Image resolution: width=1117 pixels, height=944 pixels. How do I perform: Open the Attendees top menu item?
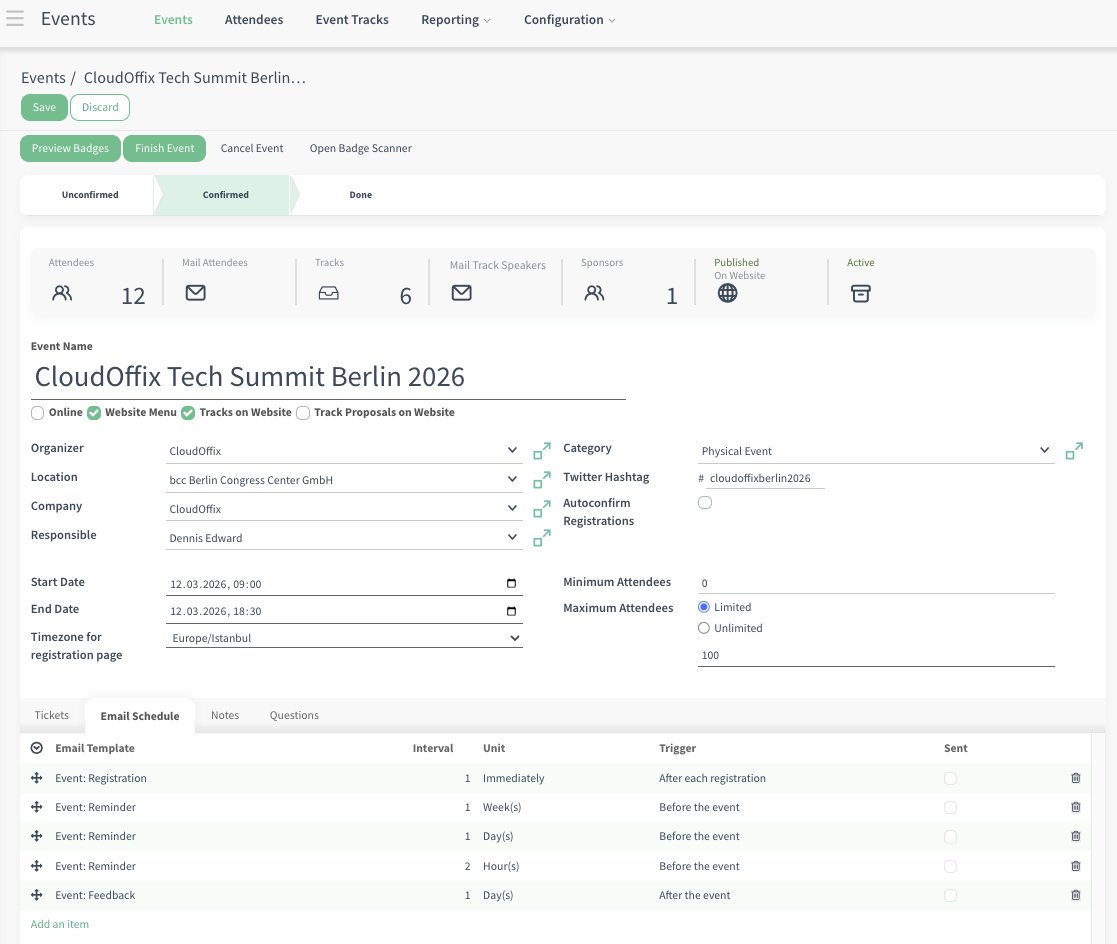tap(254, 20)
